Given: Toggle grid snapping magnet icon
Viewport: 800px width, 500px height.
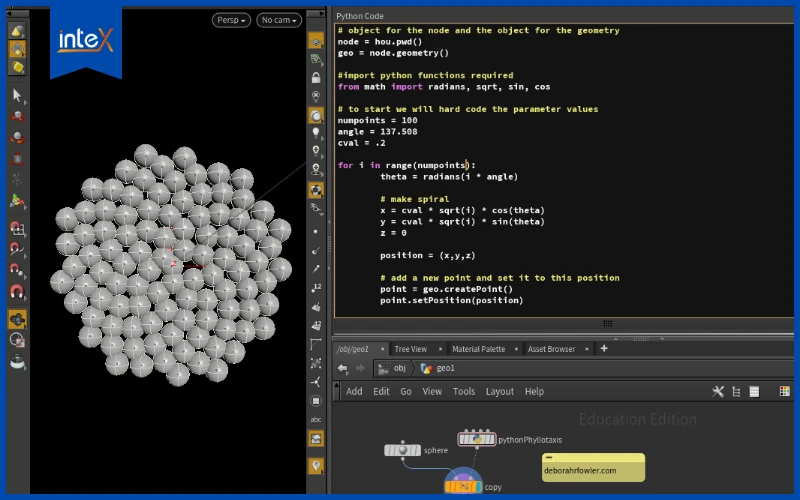Looking at the screenshot, I should click(17, 228).
